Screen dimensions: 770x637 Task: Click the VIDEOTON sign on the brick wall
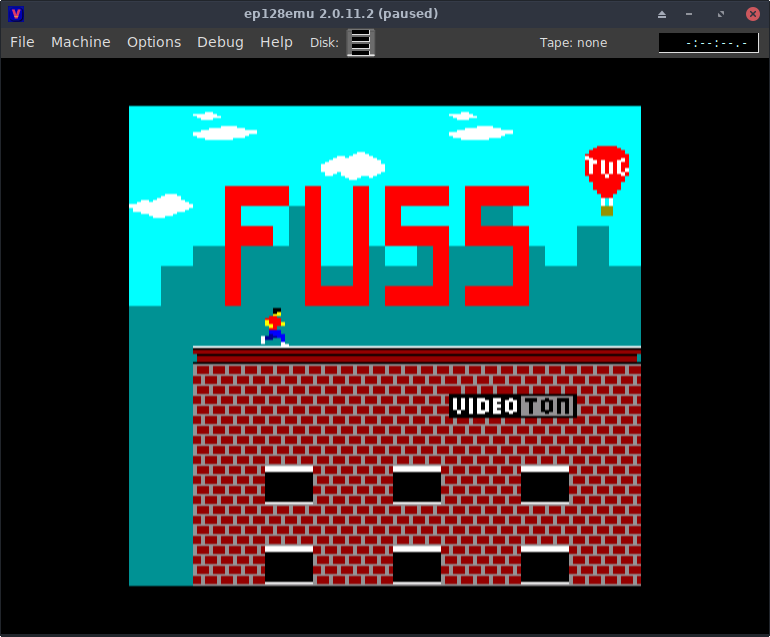(x=513, y=406)
